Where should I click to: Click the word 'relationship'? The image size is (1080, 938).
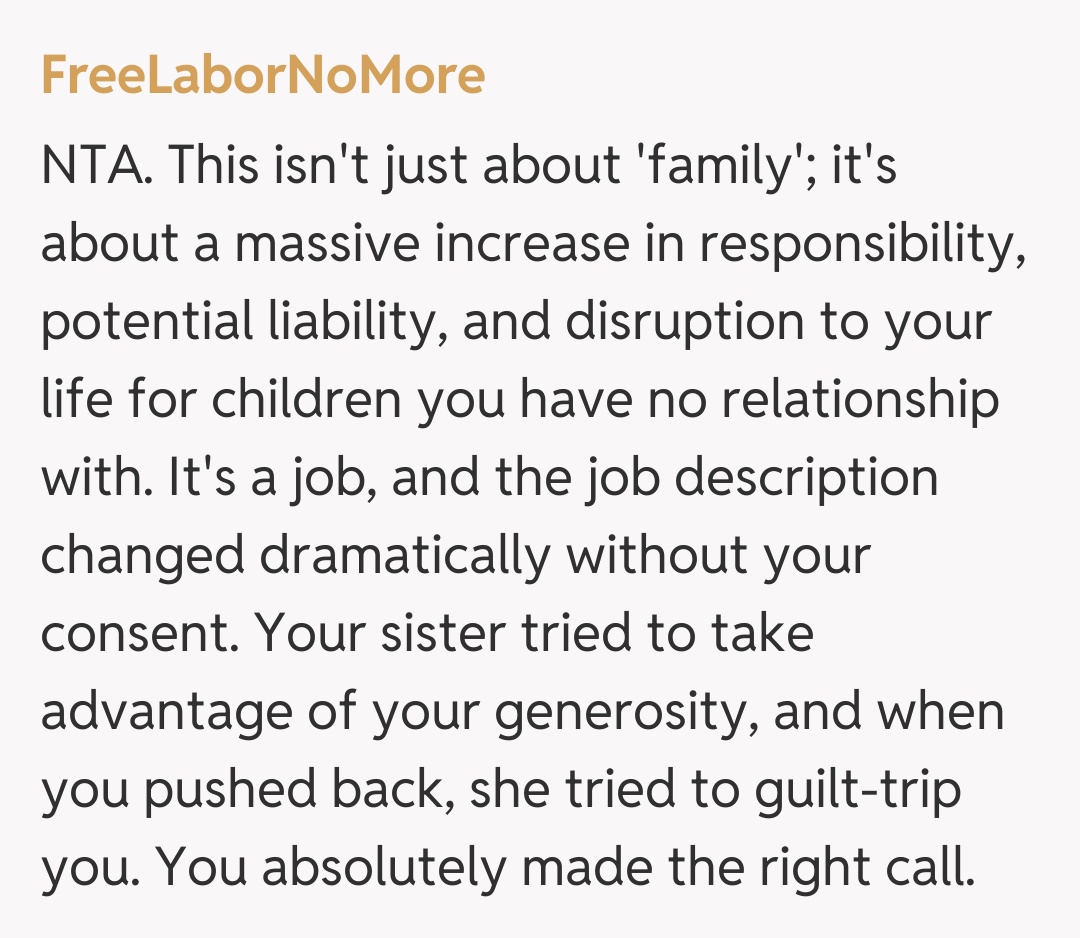pos(860,401)
